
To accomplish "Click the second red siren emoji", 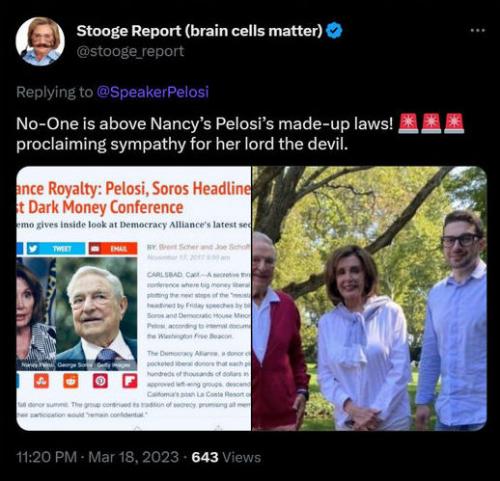I will coord(431,123).
